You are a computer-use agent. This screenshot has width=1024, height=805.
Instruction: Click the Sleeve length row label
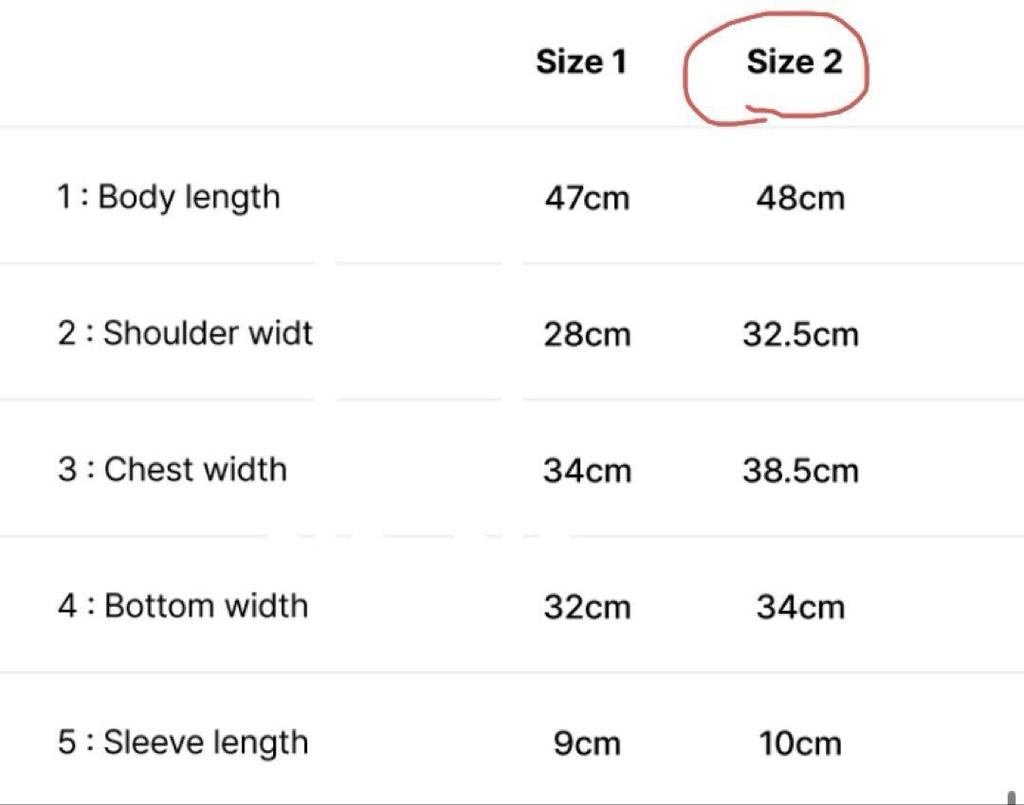coord(182,742)
